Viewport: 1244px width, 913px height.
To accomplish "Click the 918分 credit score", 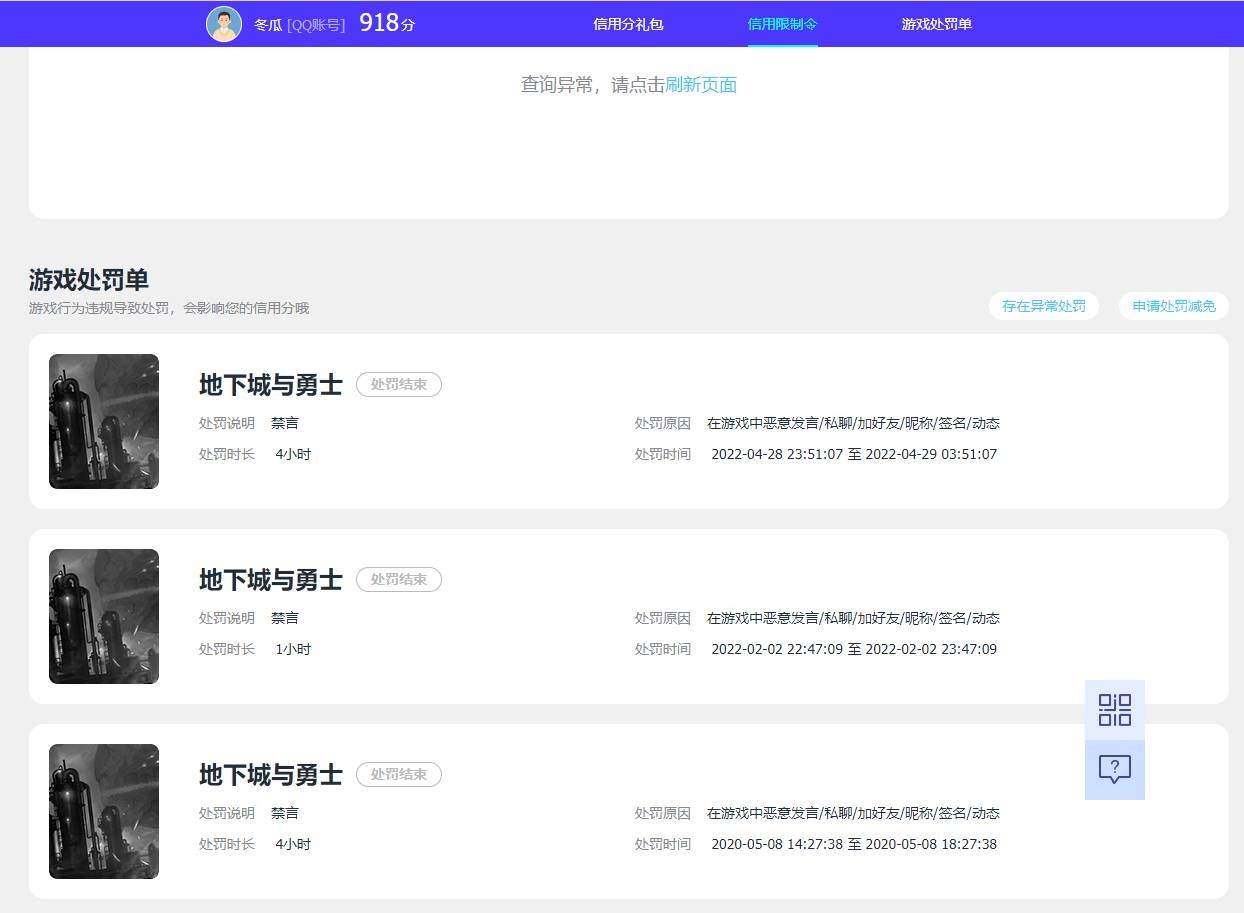I will point(387,23).
